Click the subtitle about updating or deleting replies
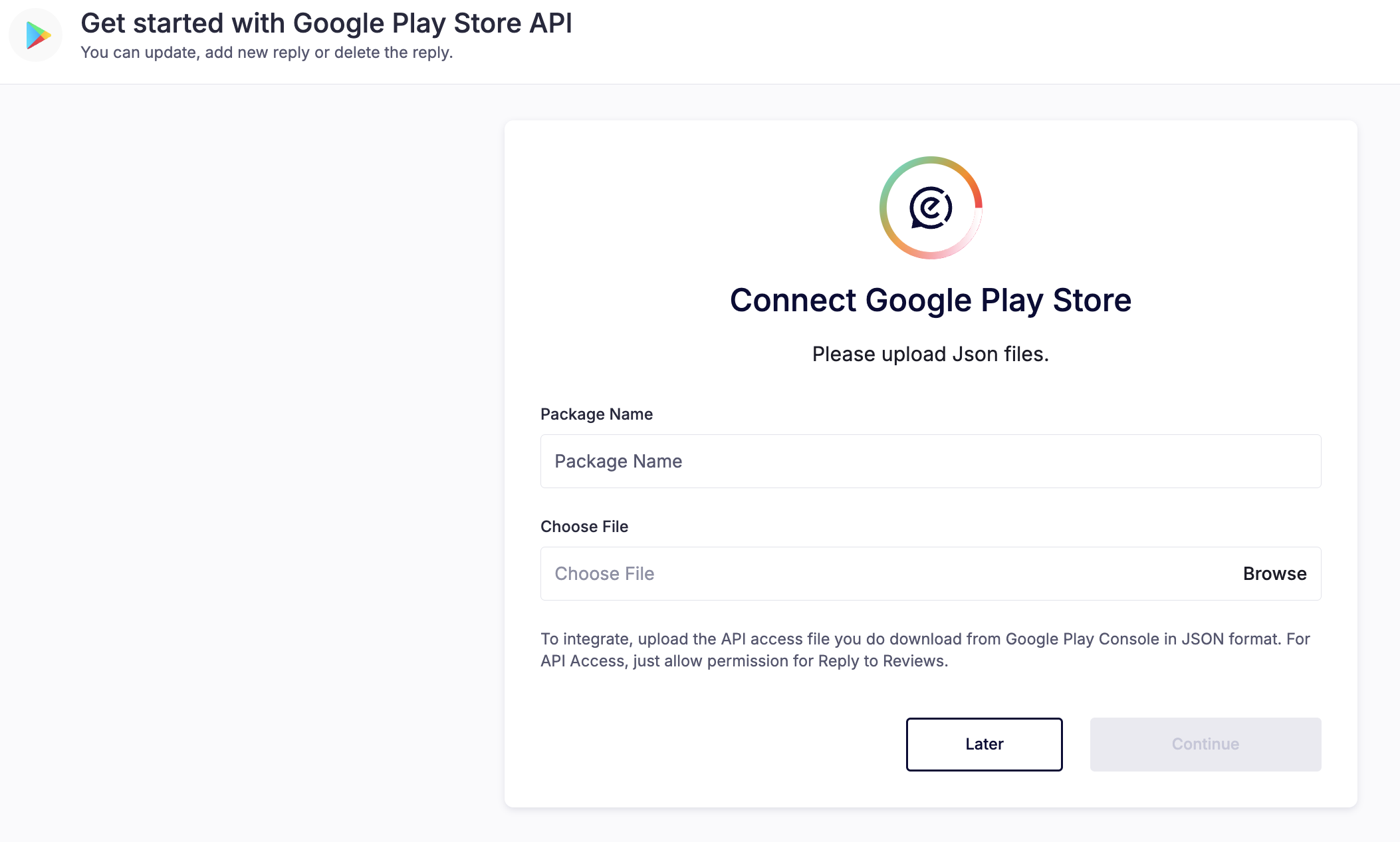This screenshot has width=1400, height=842. click(267, 53)
